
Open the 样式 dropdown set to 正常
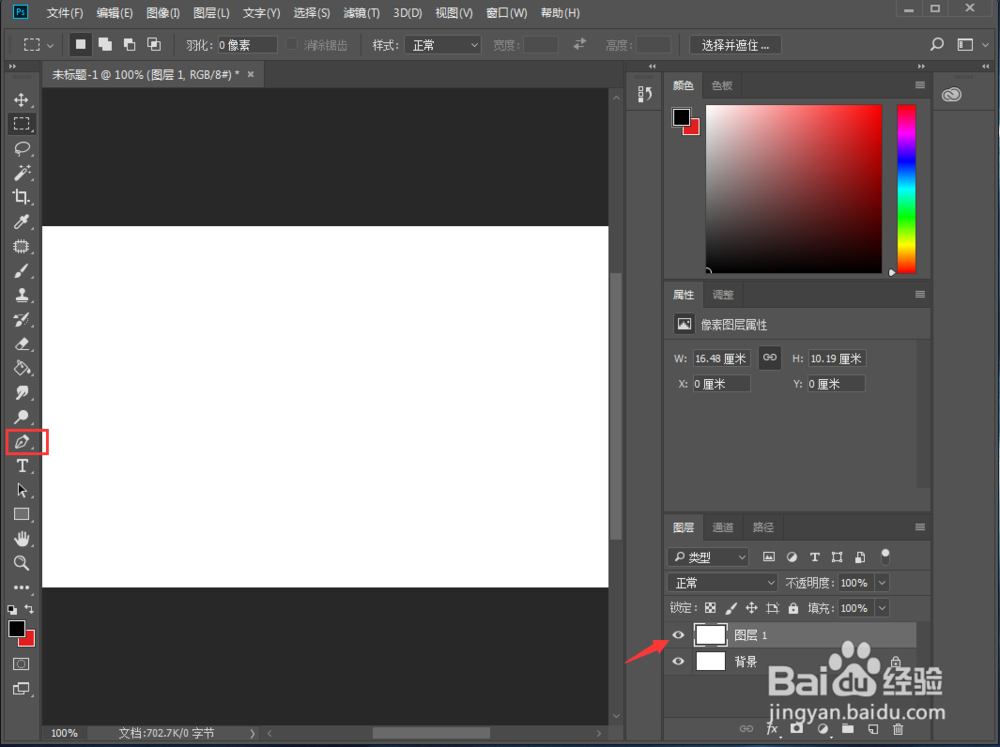click(443, 45)
